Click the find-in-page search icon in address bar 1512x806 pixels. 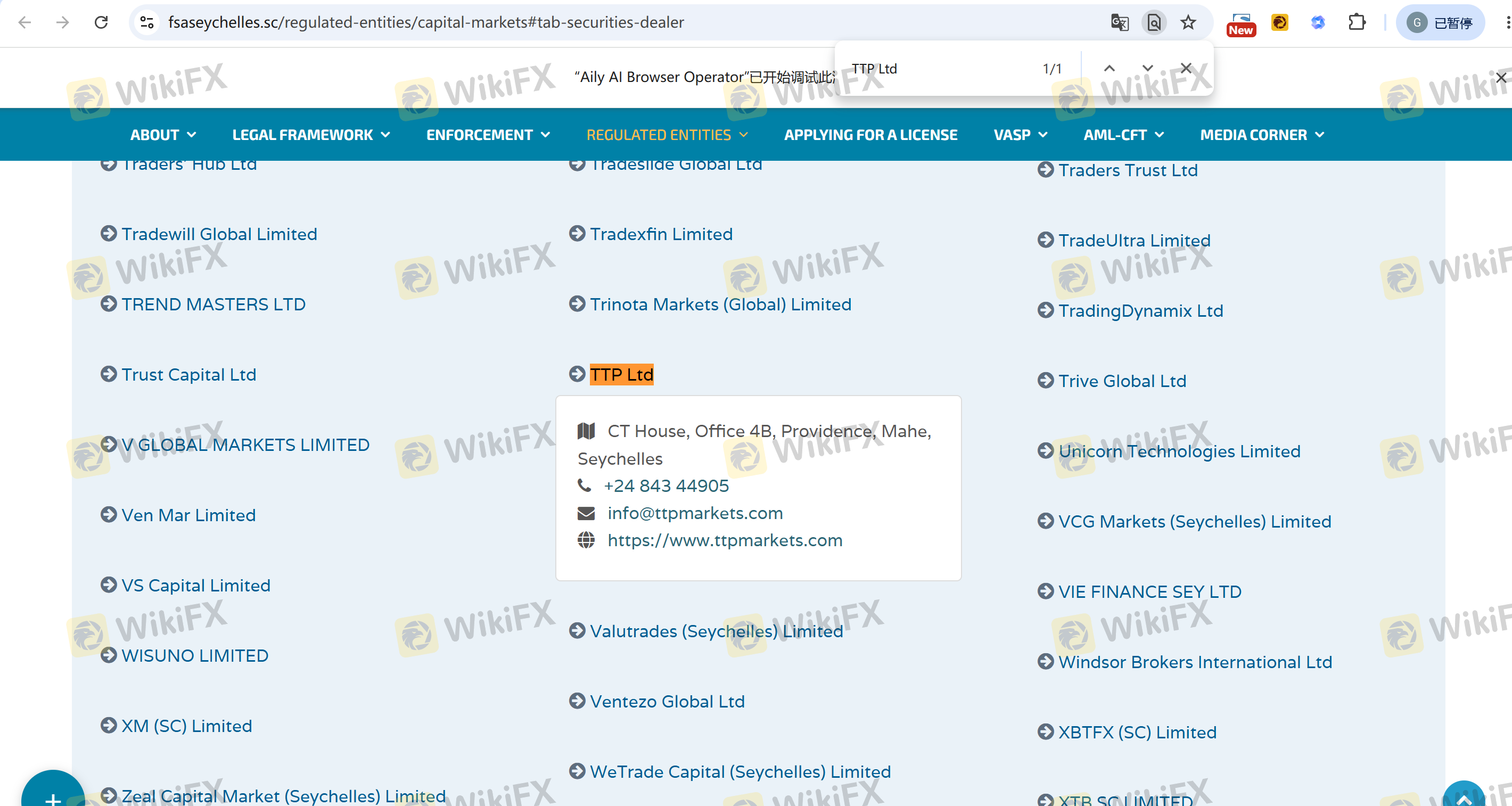point(1154,22)
